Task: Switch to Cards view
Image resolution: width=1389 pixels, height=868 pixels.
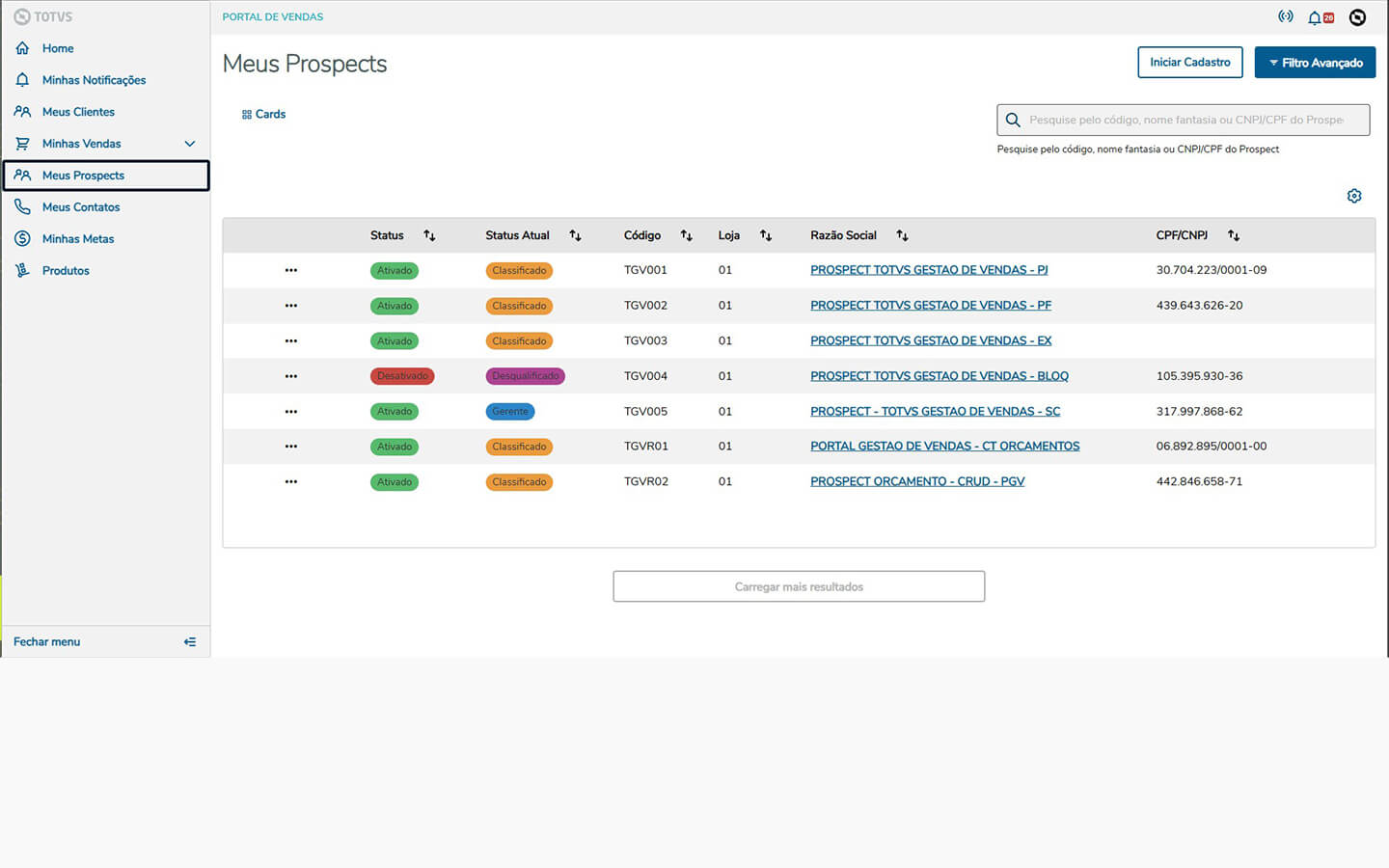Action: point(263,114)
